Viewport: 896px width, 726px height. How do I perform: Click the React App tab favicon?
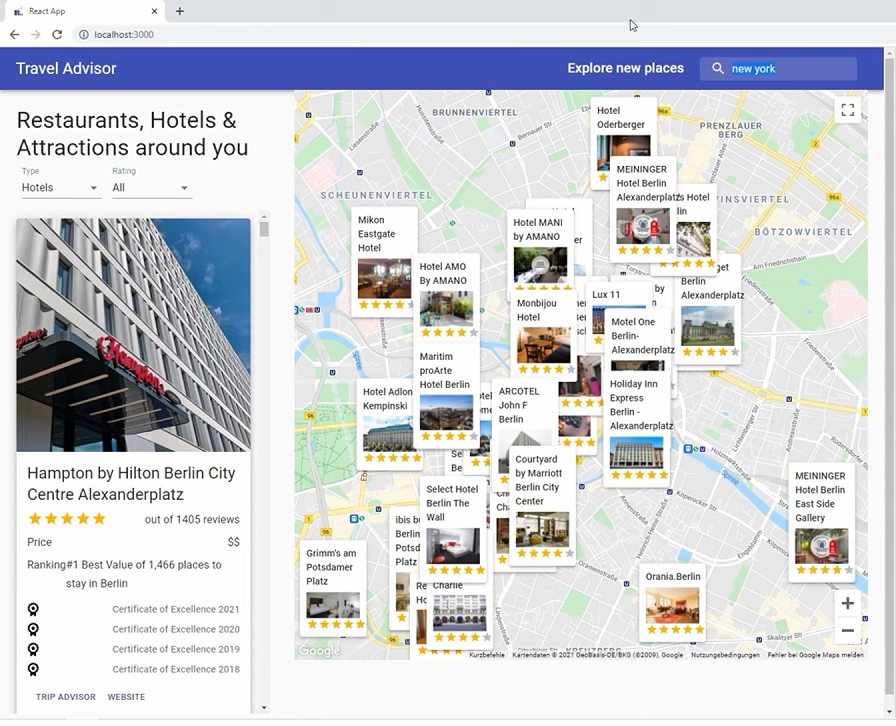[17, 11]
